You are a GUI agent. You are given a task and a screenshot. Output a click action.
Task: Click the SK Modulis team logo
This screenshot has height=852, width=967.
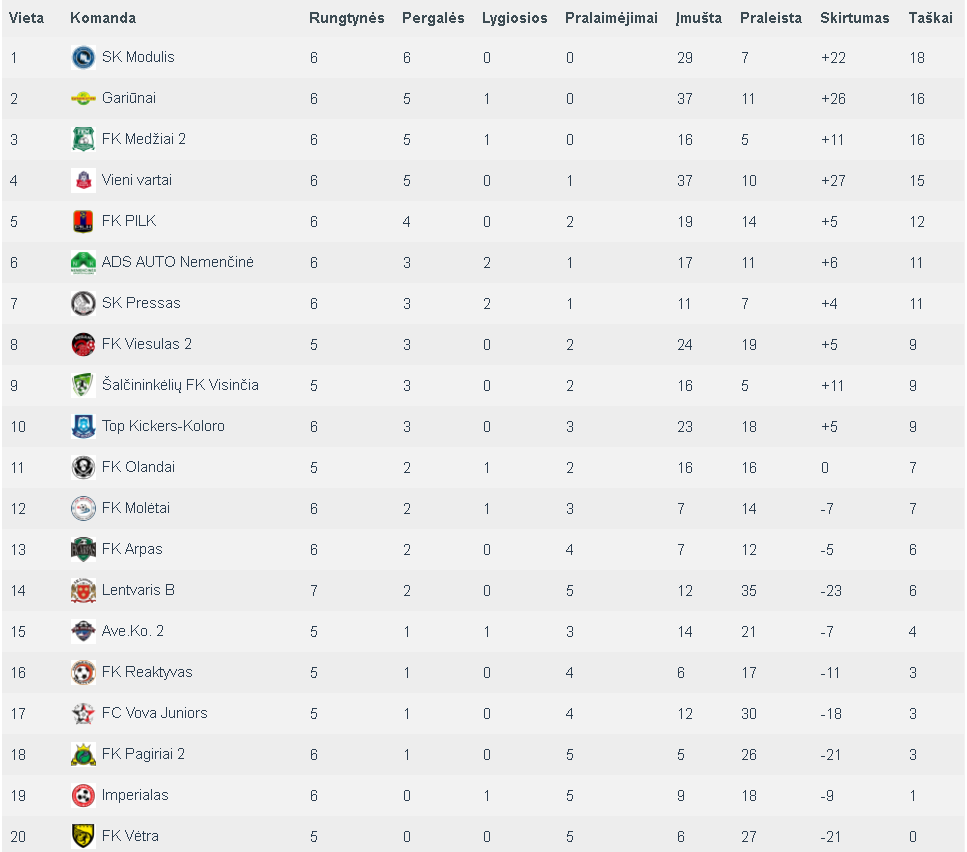coord(83,57)
